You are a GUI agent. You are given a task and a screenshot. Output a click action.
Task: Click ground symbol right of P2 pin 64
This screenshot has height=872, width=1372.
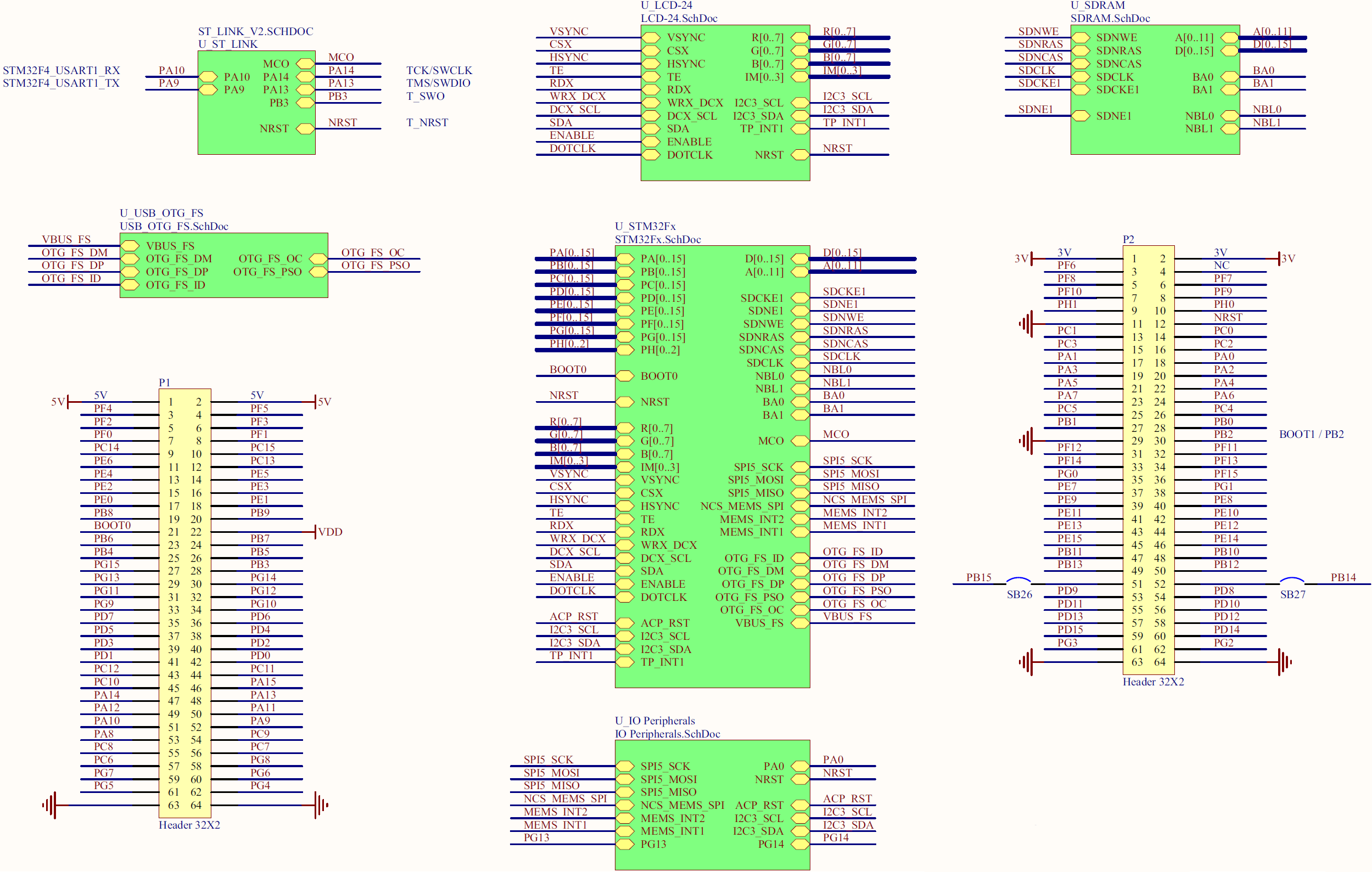[x=1283, y=662]
